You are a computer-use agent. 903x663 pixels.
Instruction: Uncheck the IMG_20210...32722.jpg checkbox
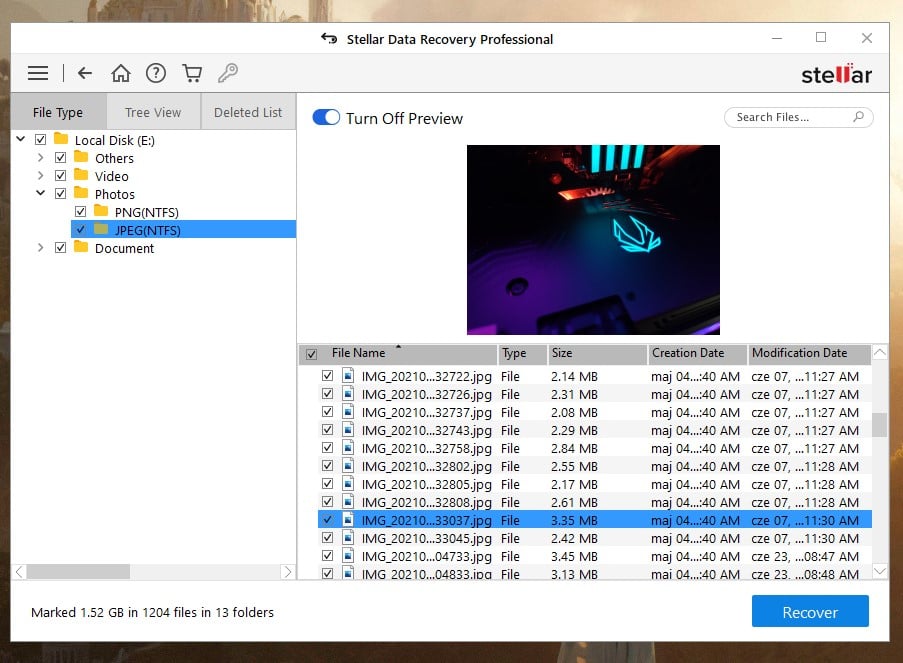pyautogui.click(x=327, y=376)
